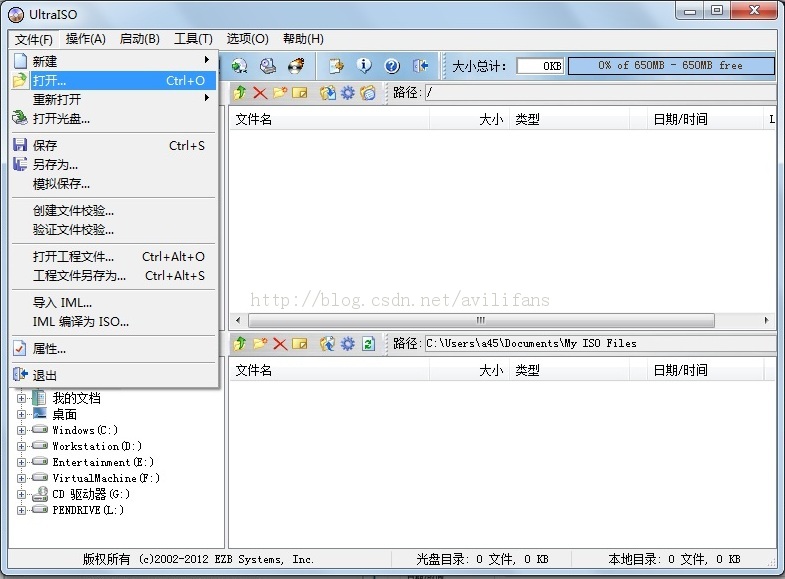The height and width of the screenshot is (579, 785).
Task: Open the 操作(A) menu
Action: pyautogui.click(x=86, y=39)
